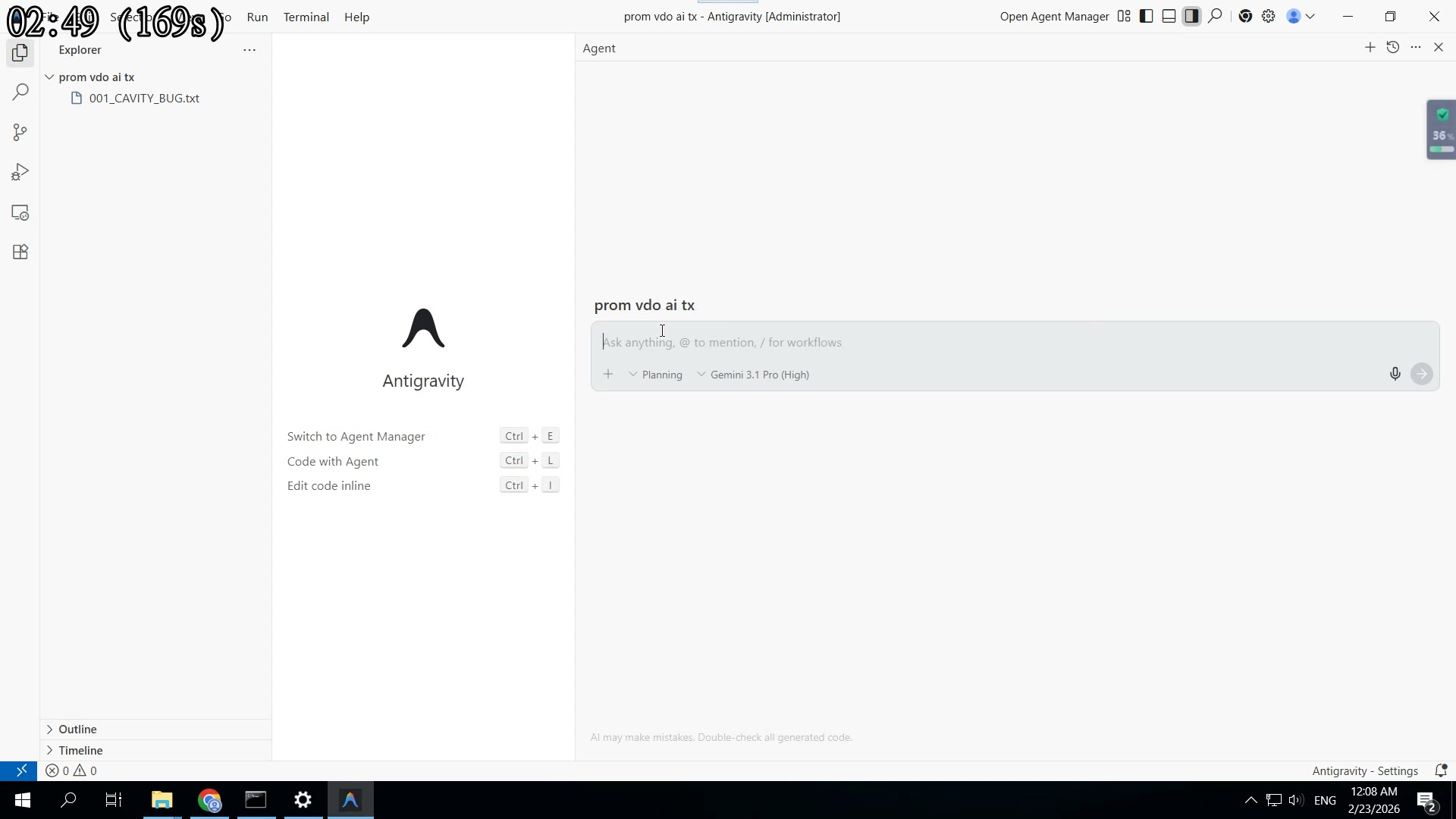Image resolution: width=1456 pixels, height=819 pixels.
Task: Start a new Agent conversation
Action: [1370, 48]
